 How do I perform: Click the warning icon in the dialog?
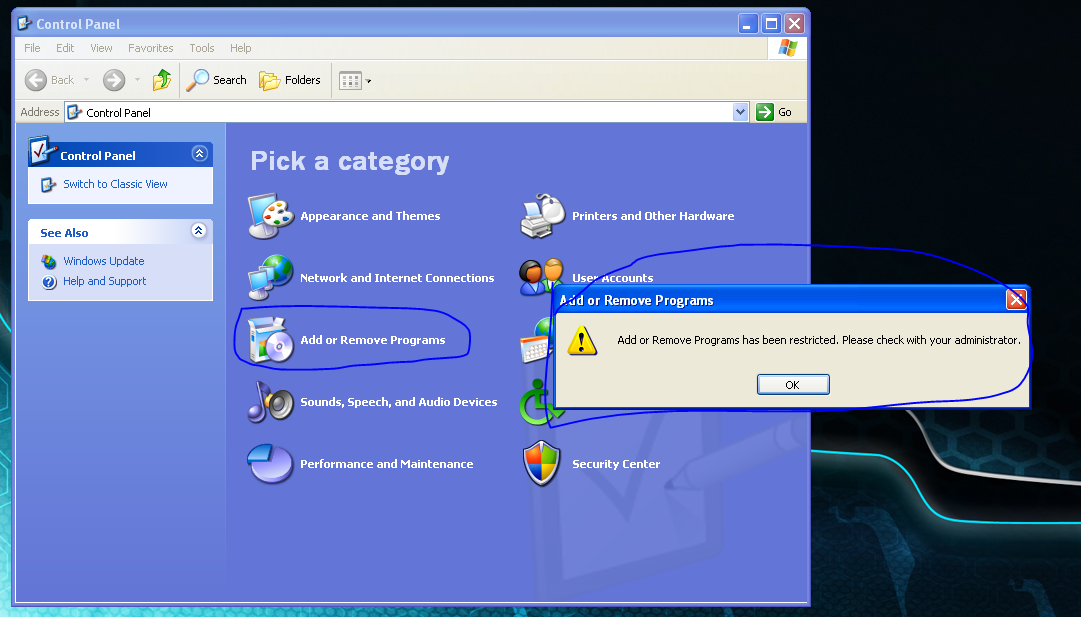(582, 340)
